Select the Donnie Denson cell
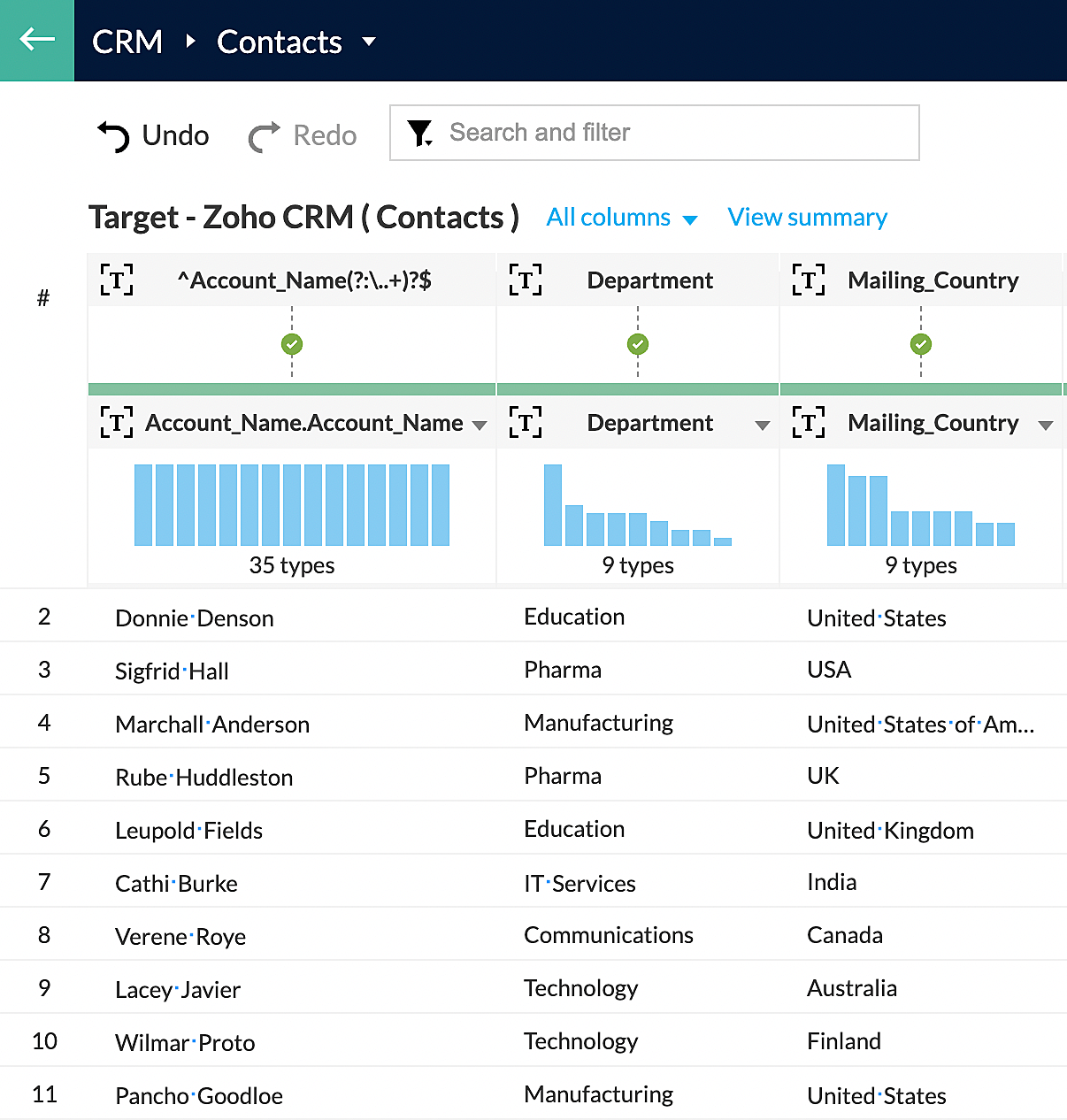1067x1120 pixels. [x=195, y=618]
